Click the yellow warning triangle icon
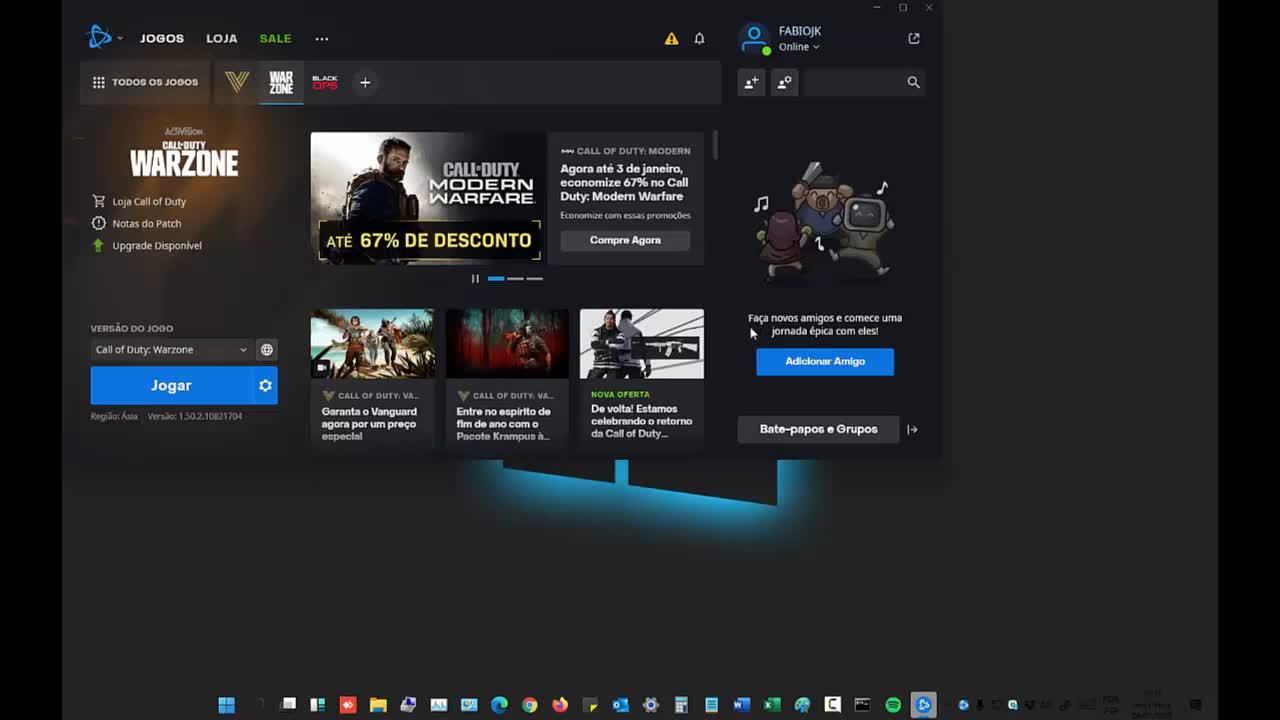Viewport: 1280px width, 720px height. (671, 38)
